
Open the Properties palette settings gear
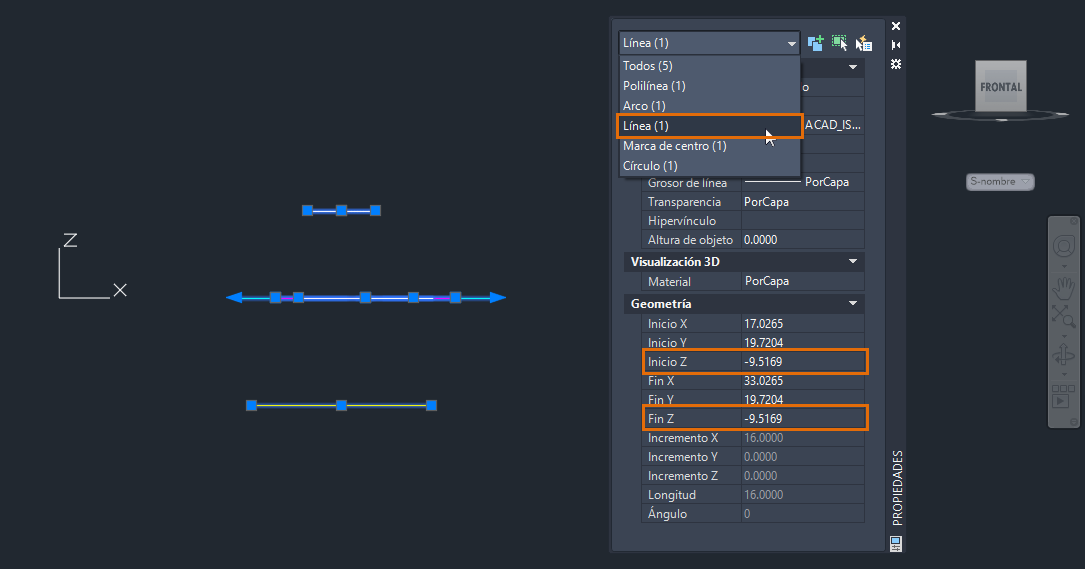896,64
